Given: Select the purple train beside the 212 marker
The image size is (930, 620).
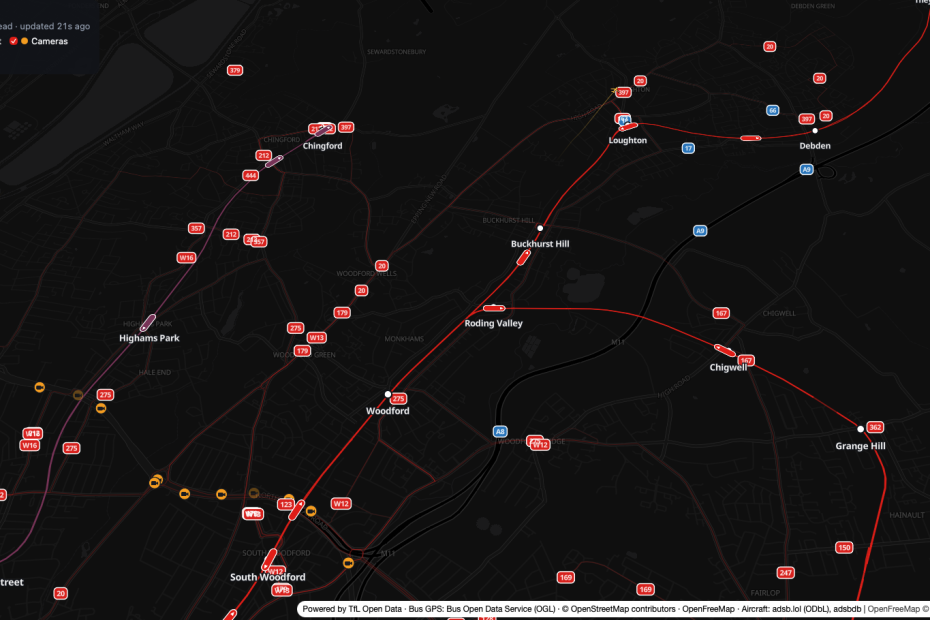Looking at the screenshot, I should tap(274, 161).
